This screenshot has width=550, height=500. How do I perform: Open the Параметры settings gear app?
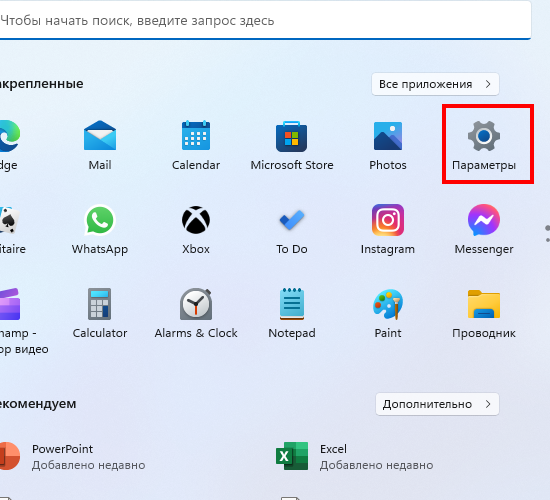pyautogui.click(x=484, y=145)
